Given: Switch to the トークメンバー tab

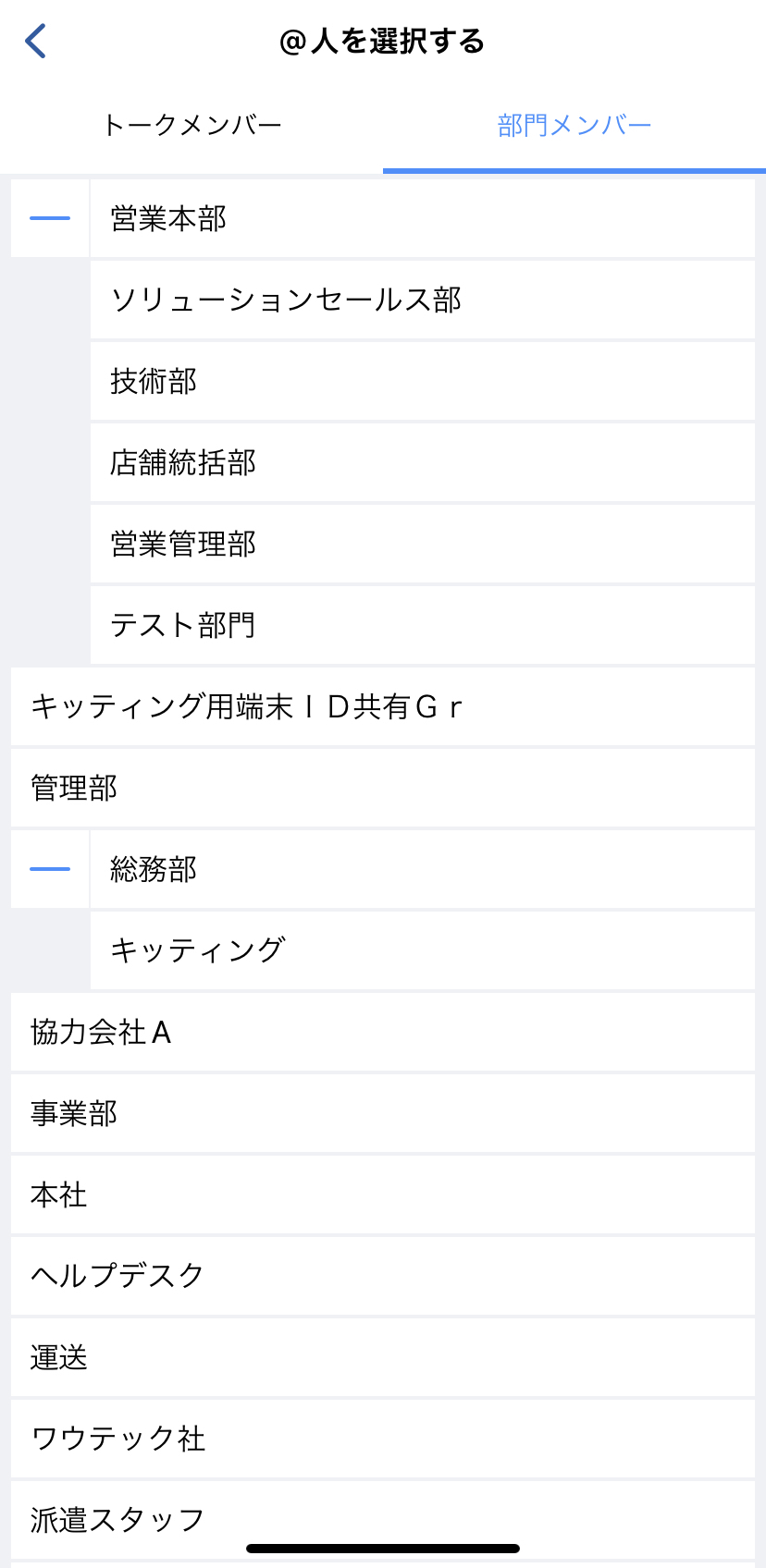Looking at the screenshot, I should pos(191,126).
